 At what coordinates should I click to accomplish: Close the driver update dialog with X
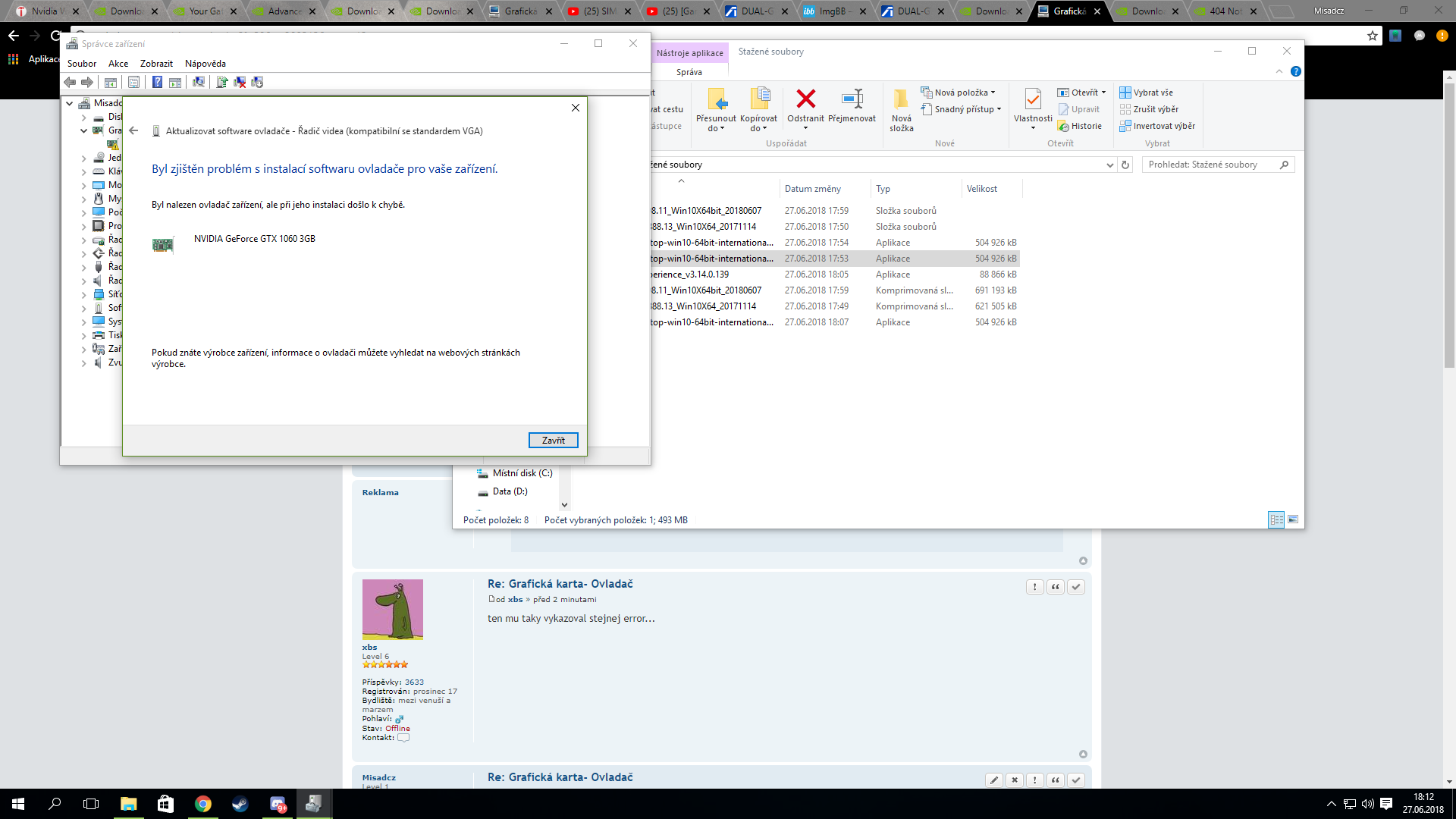(576, 108)
